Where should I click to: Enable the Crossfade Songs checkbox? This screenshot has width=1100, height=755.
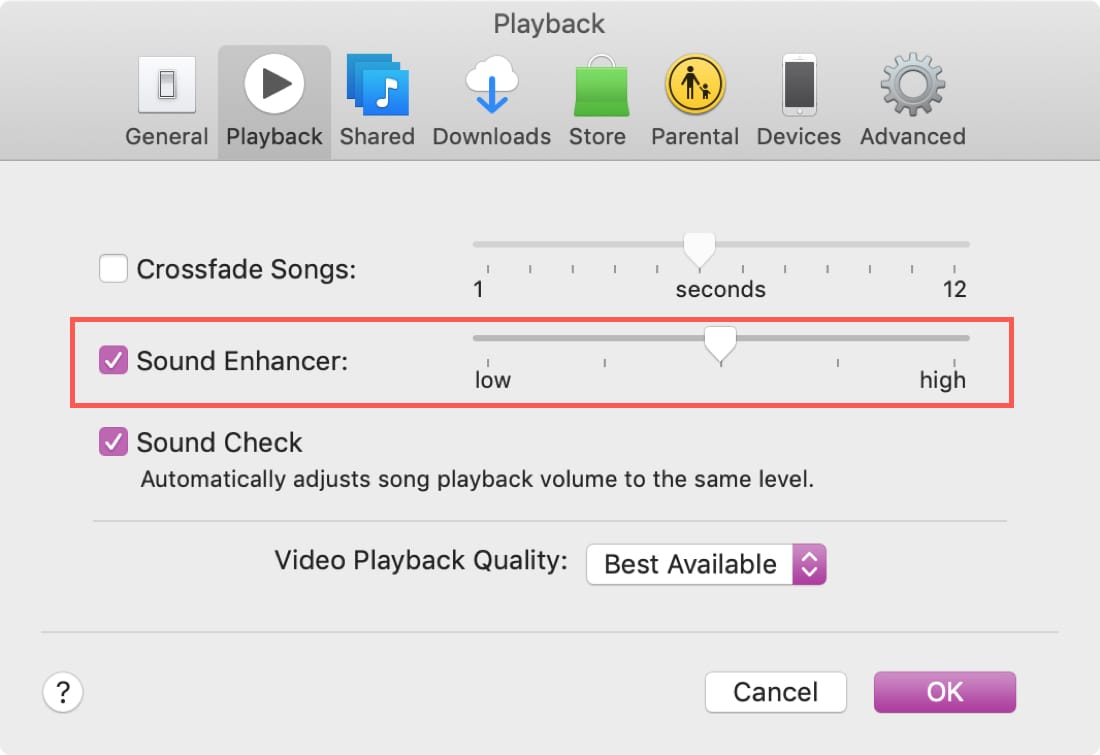click(x=113, y=269)
